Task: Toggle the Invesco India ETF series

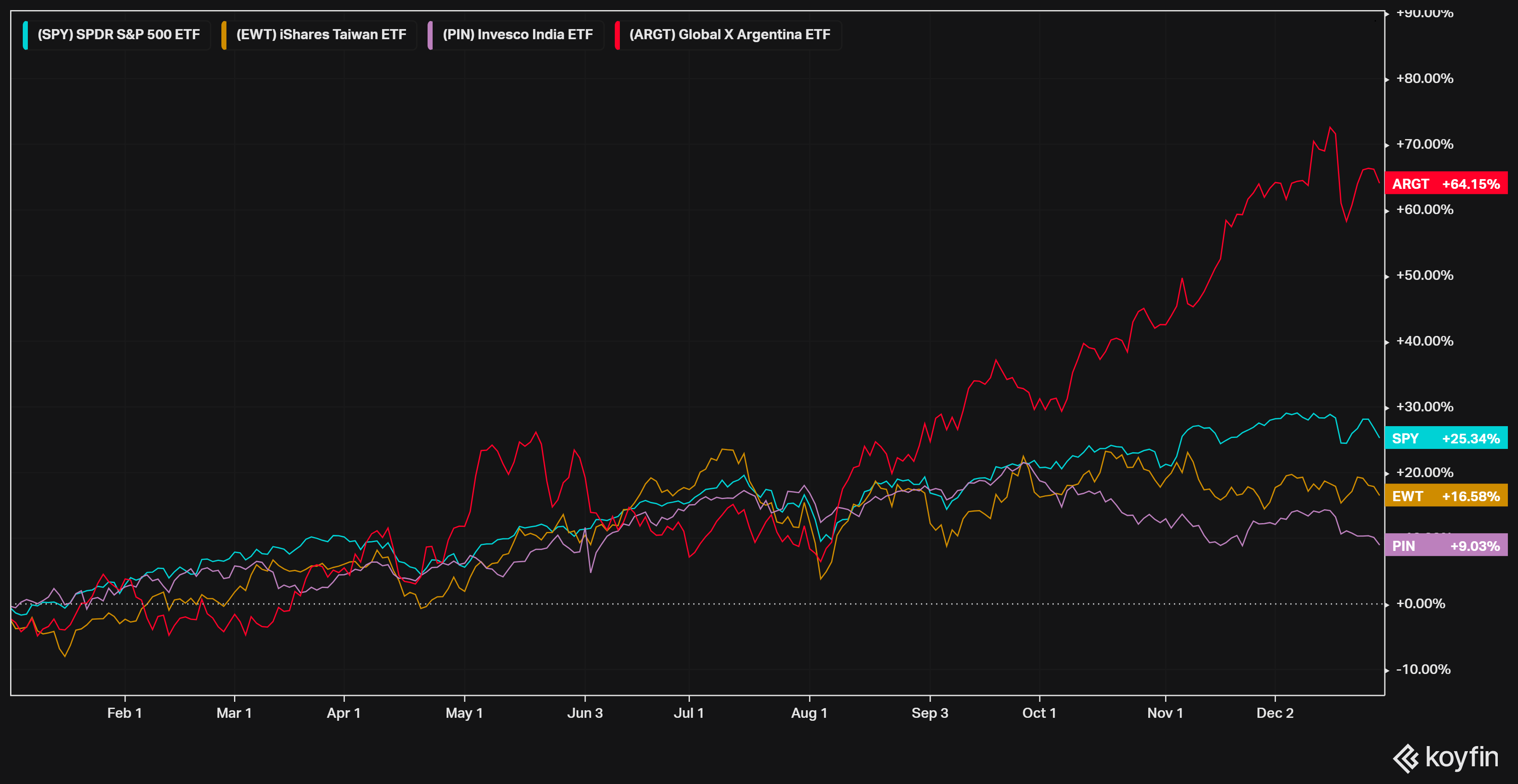Action: click(517, 35)
